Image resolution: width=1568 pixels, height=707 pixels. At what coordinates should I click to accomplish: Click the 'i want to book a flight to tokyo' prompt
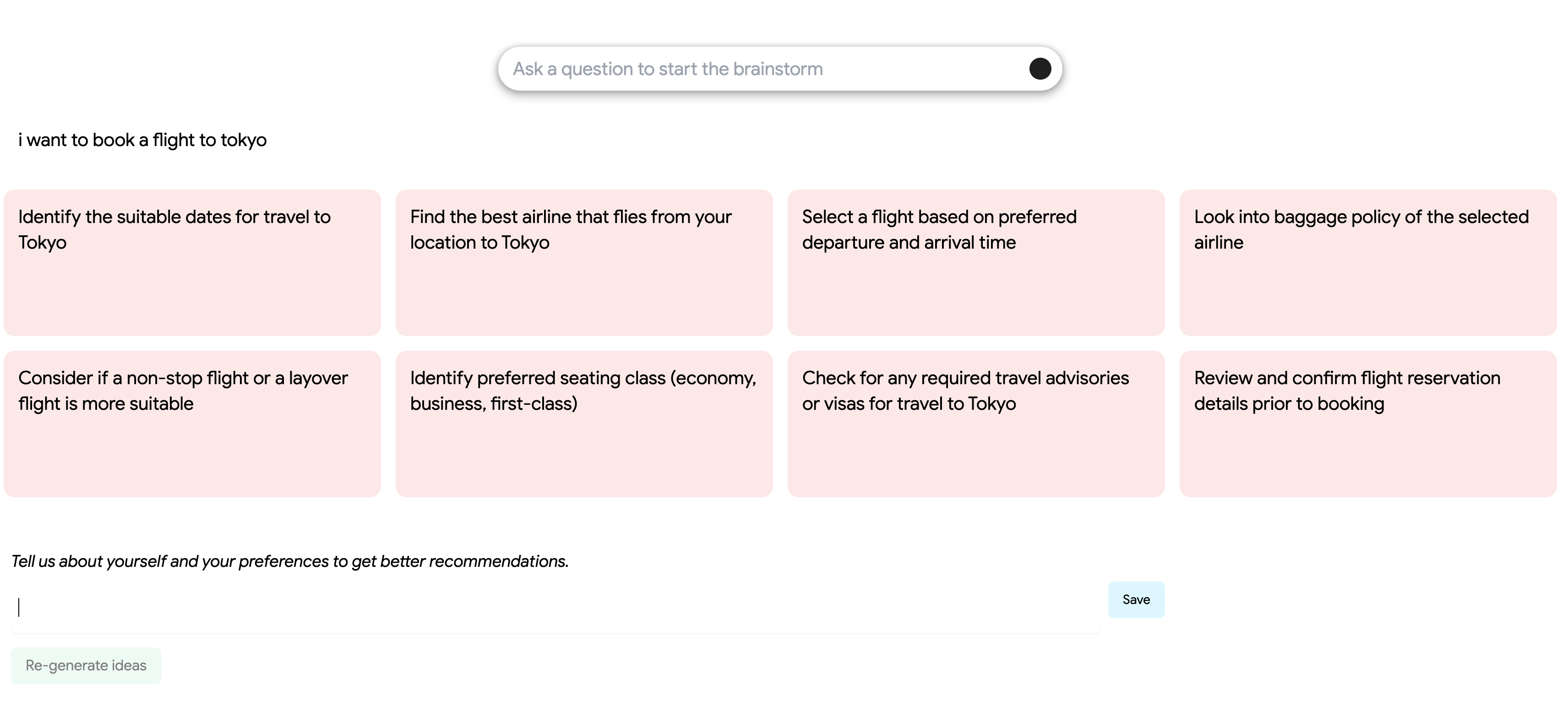point(142,140)
